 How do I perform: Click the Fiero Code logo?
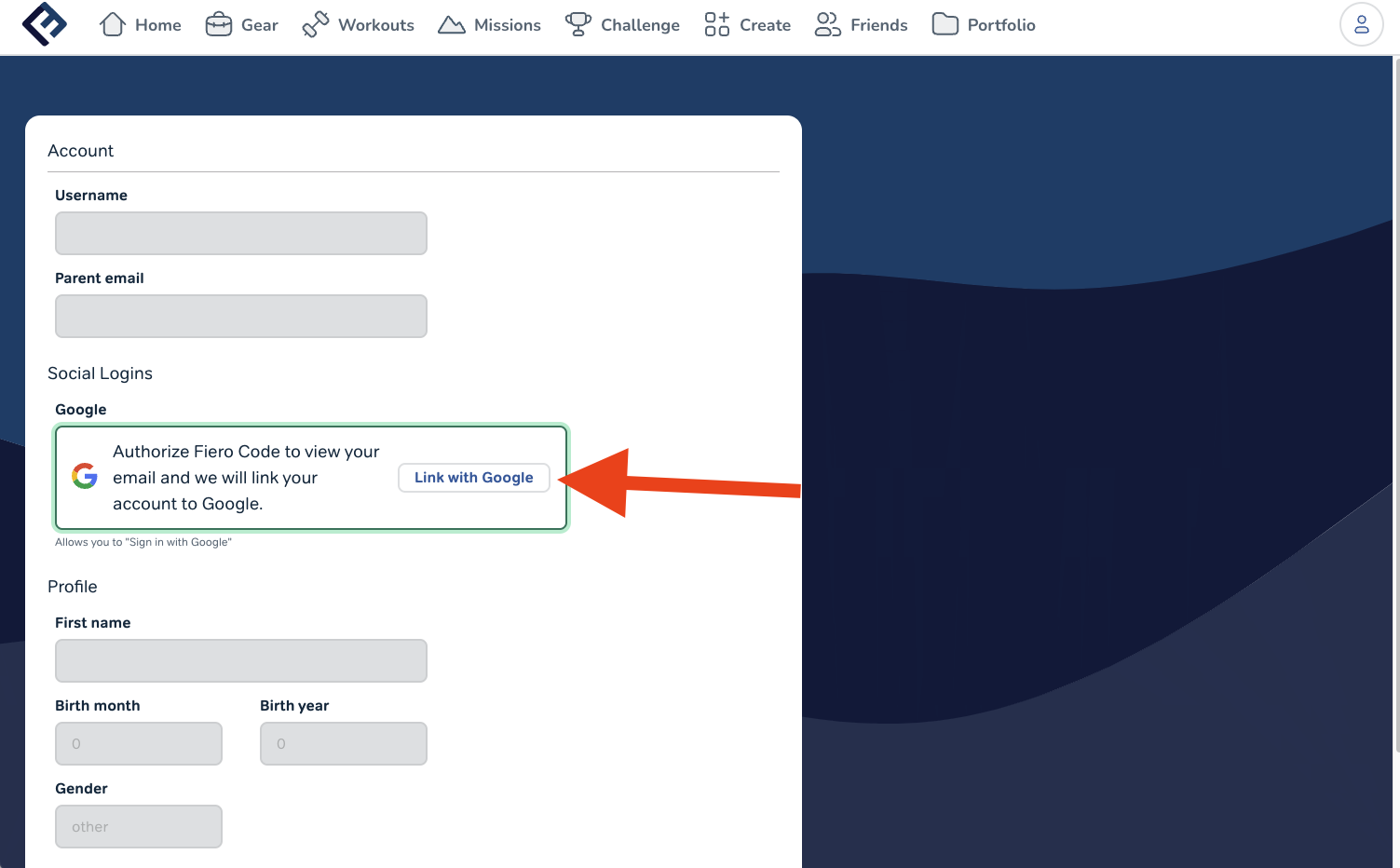(45, 24)
